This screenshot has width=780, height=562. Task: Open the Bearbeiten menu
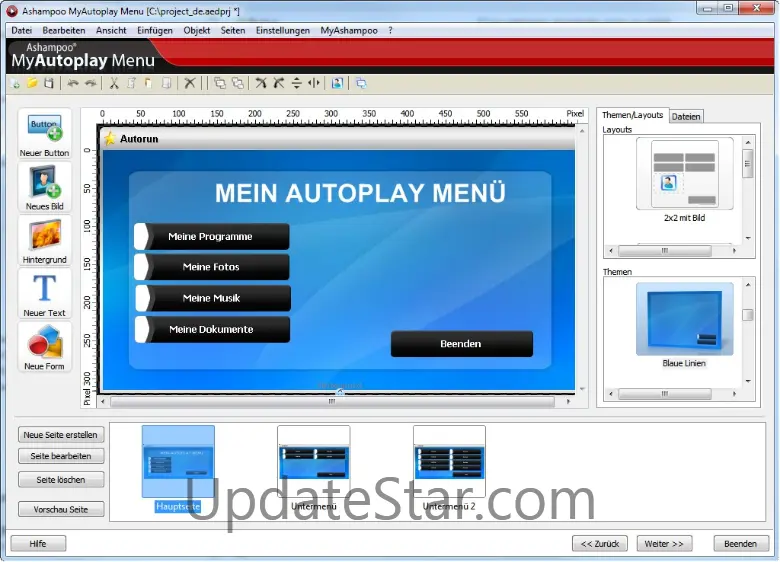[x=64, y=30]
